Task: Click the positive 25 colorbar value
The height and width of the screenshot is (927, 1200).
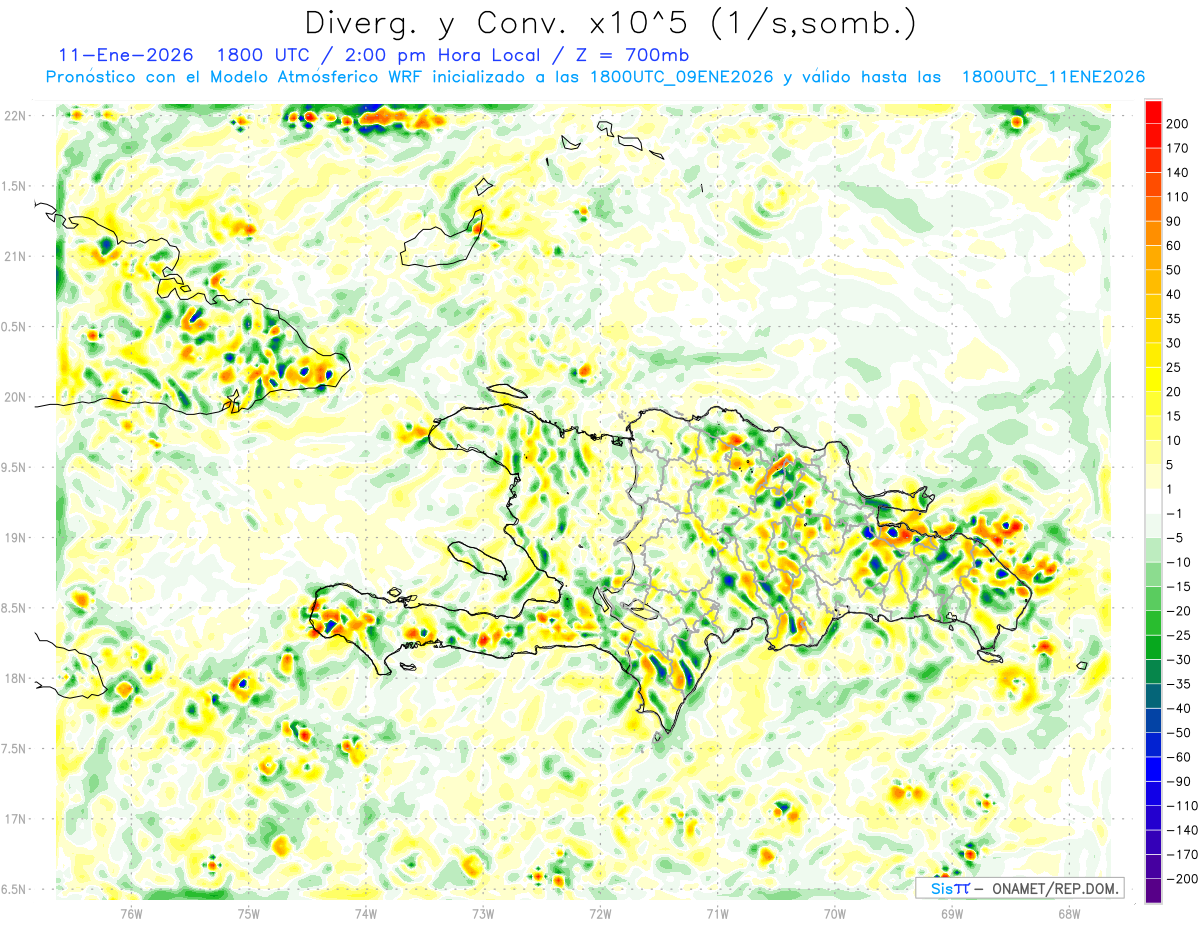Action: click(x=1175, y=367)
